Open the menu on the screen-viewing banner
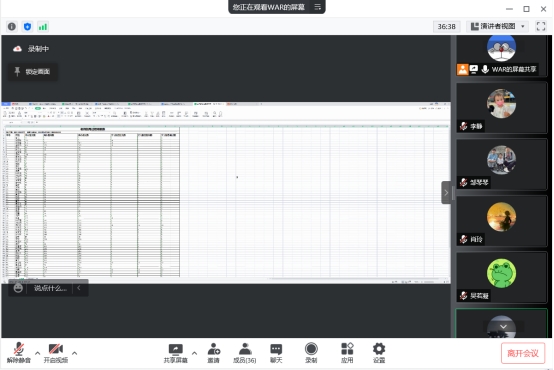The width and height of the screenshot is (554, 370). pos(318,7)
